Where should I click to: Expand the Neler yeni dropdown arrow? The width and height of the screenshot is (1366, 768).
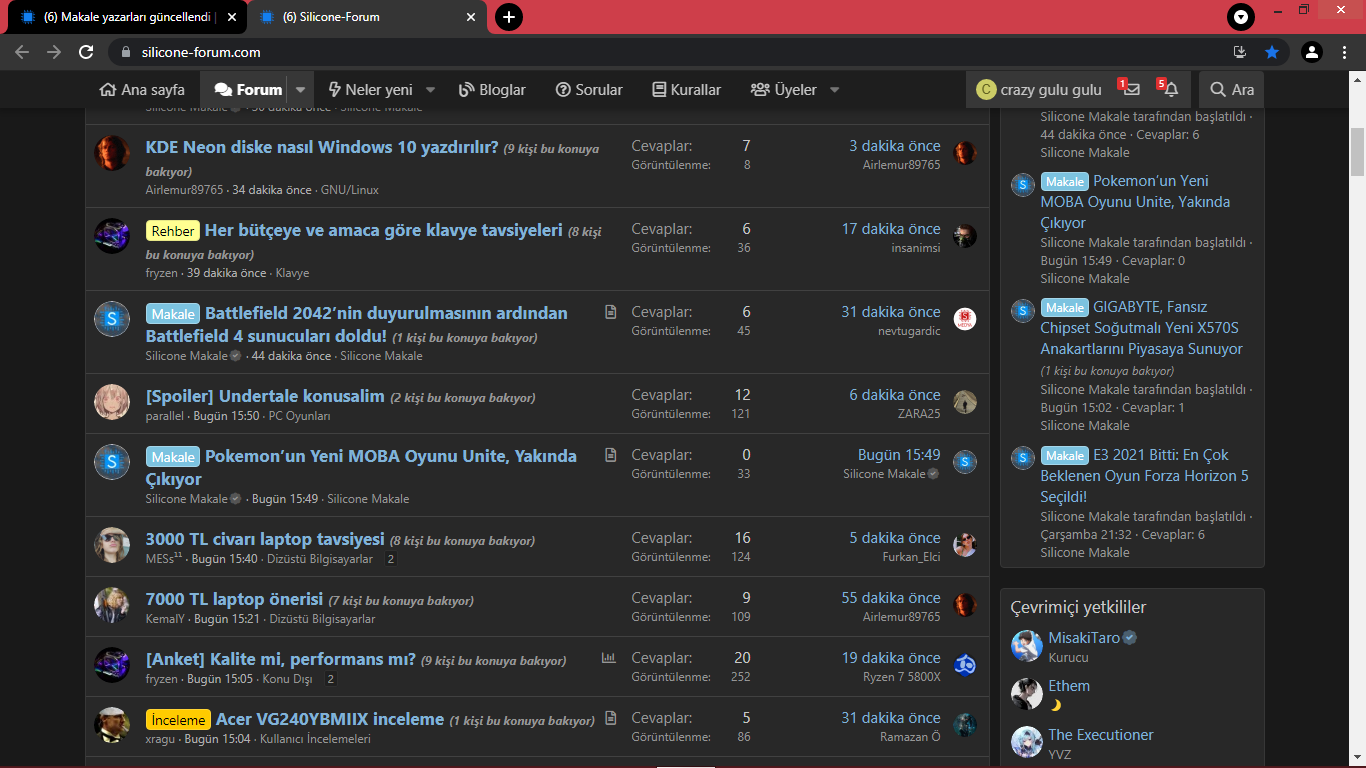[431, 89]
